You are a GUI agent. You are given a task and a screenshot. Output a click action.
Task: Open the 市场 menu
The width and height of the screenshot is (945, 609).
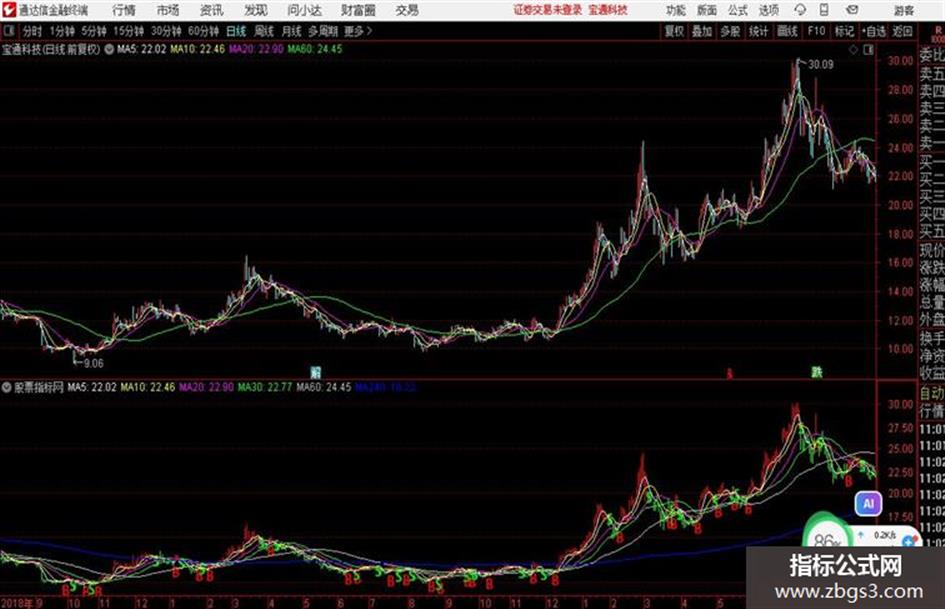pos(168,10)
